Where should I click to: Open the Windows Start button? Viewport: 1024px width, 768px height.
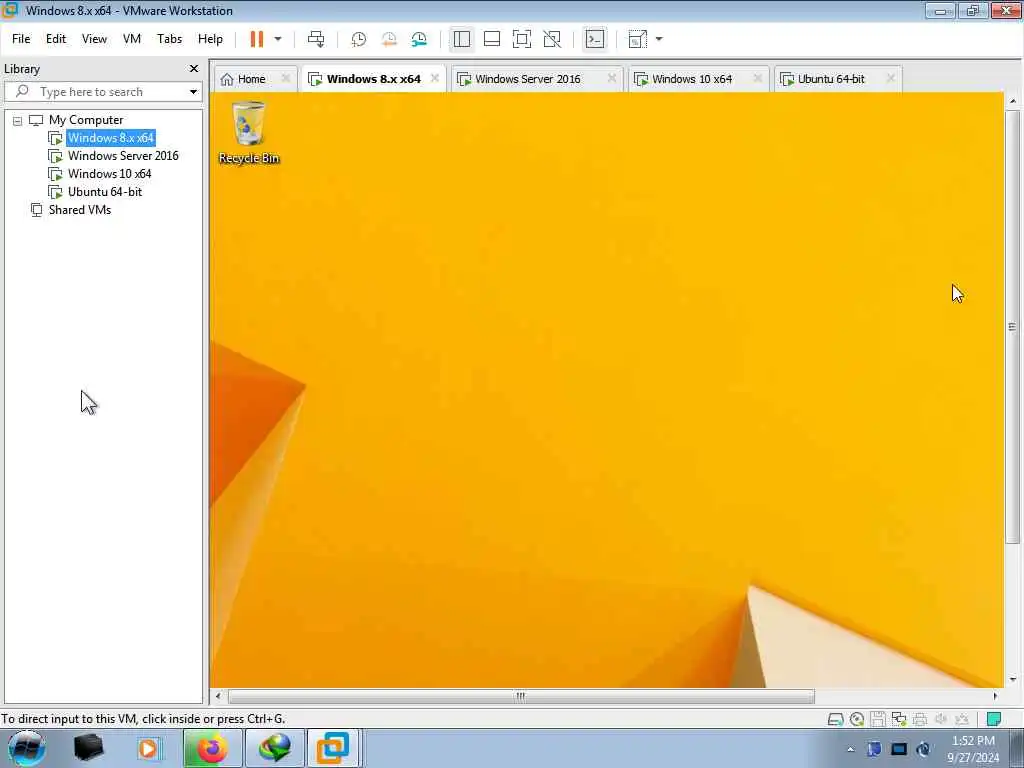[26, 748]
